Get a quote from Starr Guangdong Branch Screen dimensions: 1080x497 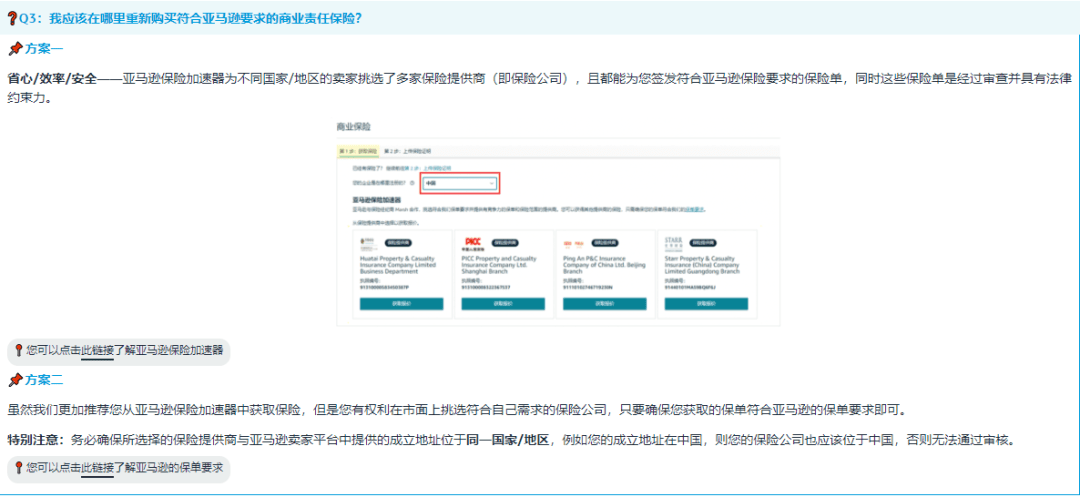pos(706,304)
